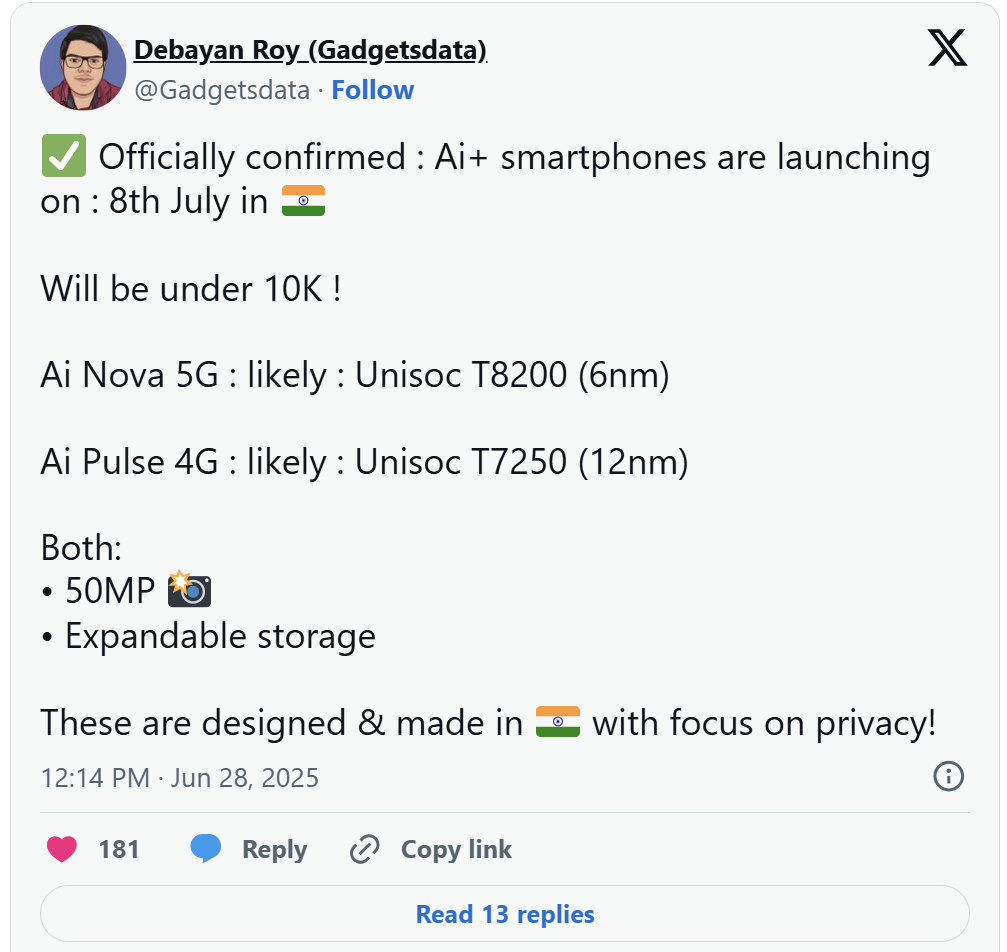Click Debayan Roy's profile avatar
1007x952 pixels.
[x=83, y=67]
